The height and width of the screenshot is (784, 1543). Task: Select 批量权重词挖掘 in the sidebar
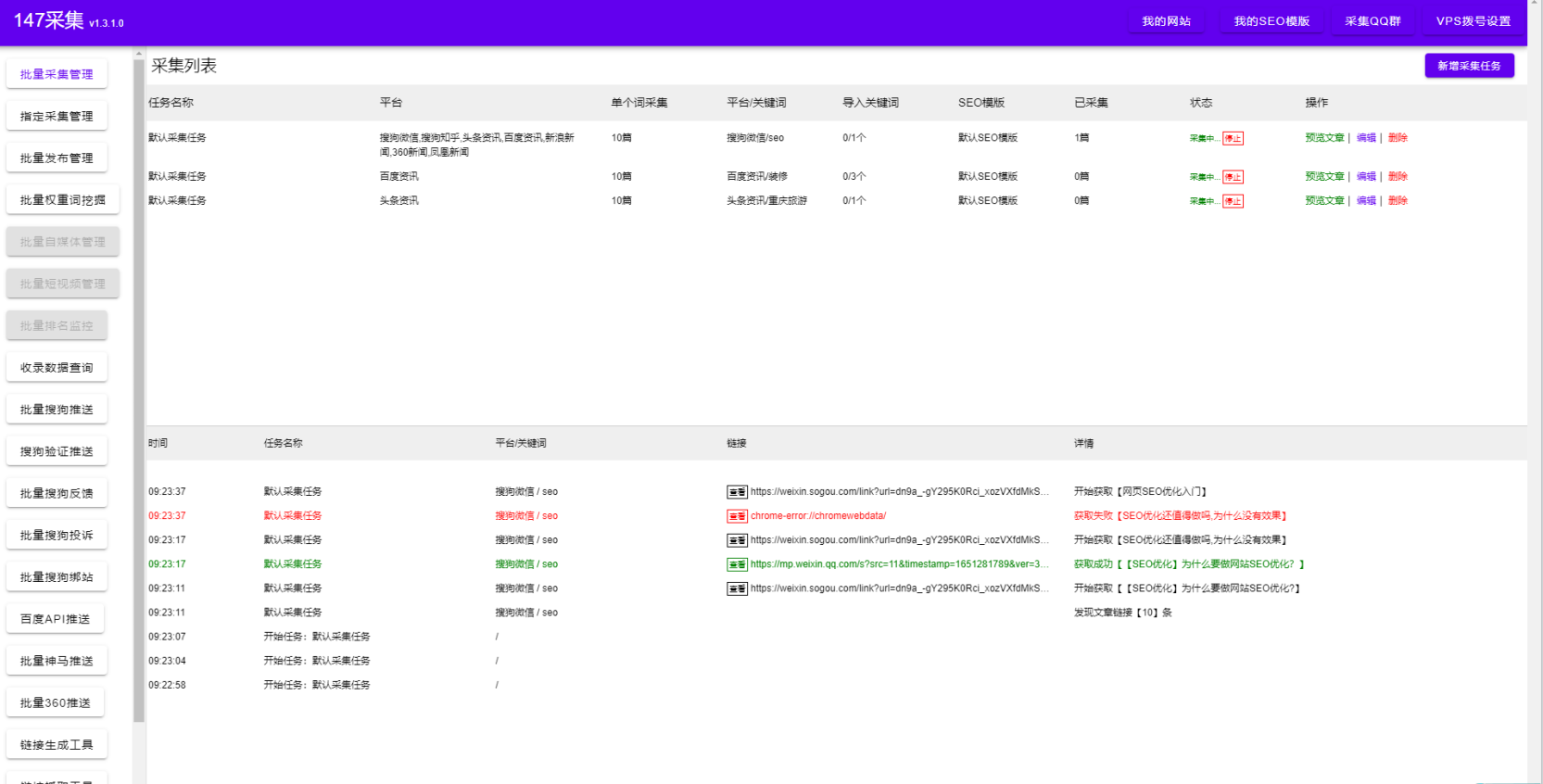pyautogui.click(x=63, y=199)
